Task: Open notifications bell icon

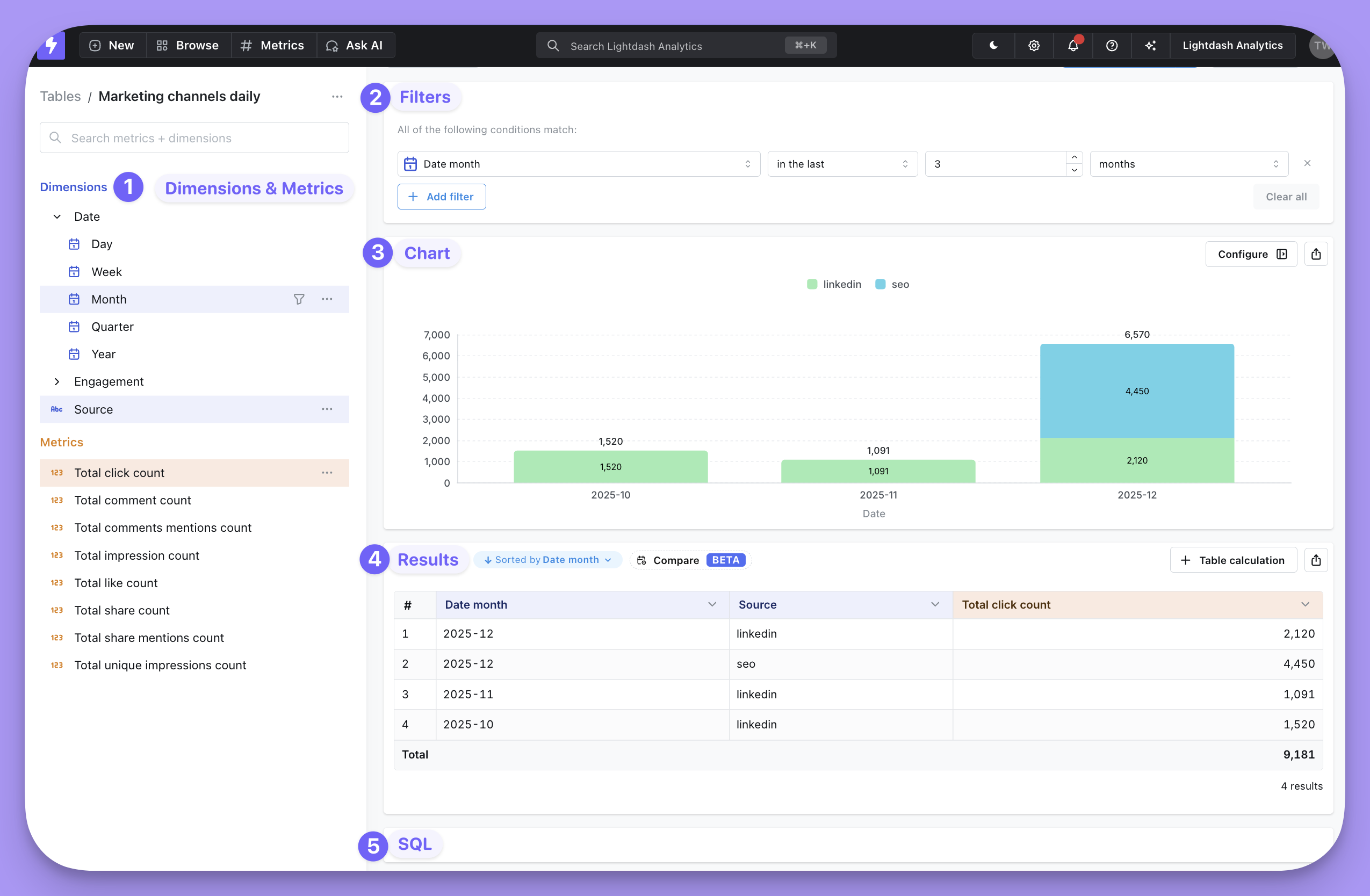Action: tap(1073, 46)
